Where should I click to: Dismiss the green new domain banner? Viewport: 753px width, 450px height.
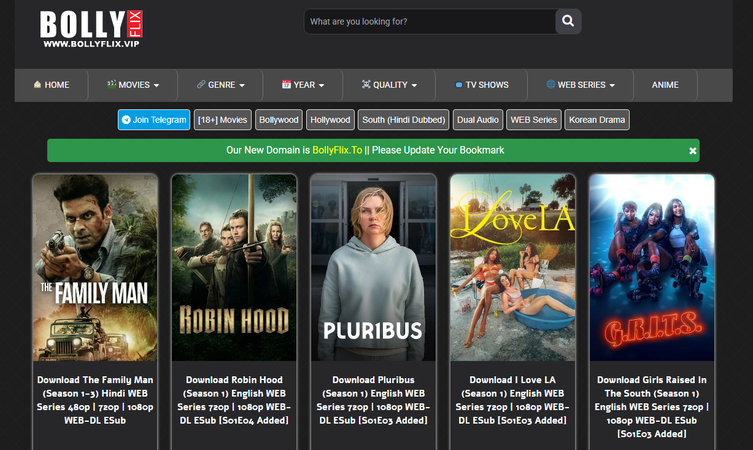(x=692, y=151)
